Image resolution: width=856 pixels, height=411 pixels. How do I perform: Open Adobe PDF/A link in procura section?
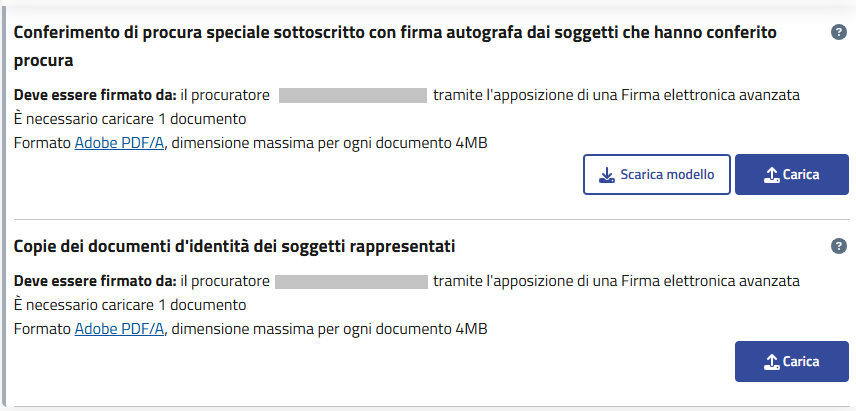[120, 143]
